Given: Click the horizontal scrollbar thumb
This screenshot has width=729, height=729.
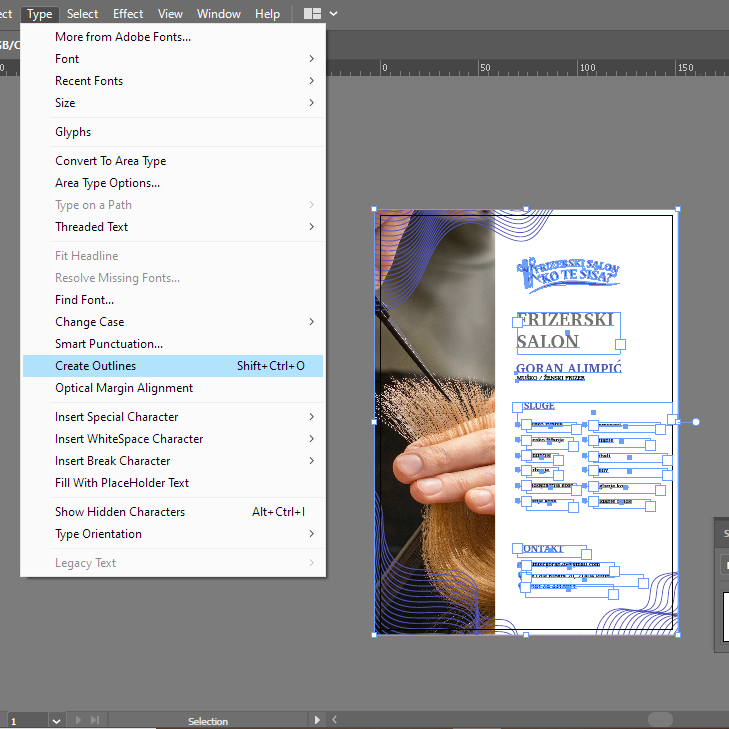Looking at the screenshot, I should (x=660, y=720).
